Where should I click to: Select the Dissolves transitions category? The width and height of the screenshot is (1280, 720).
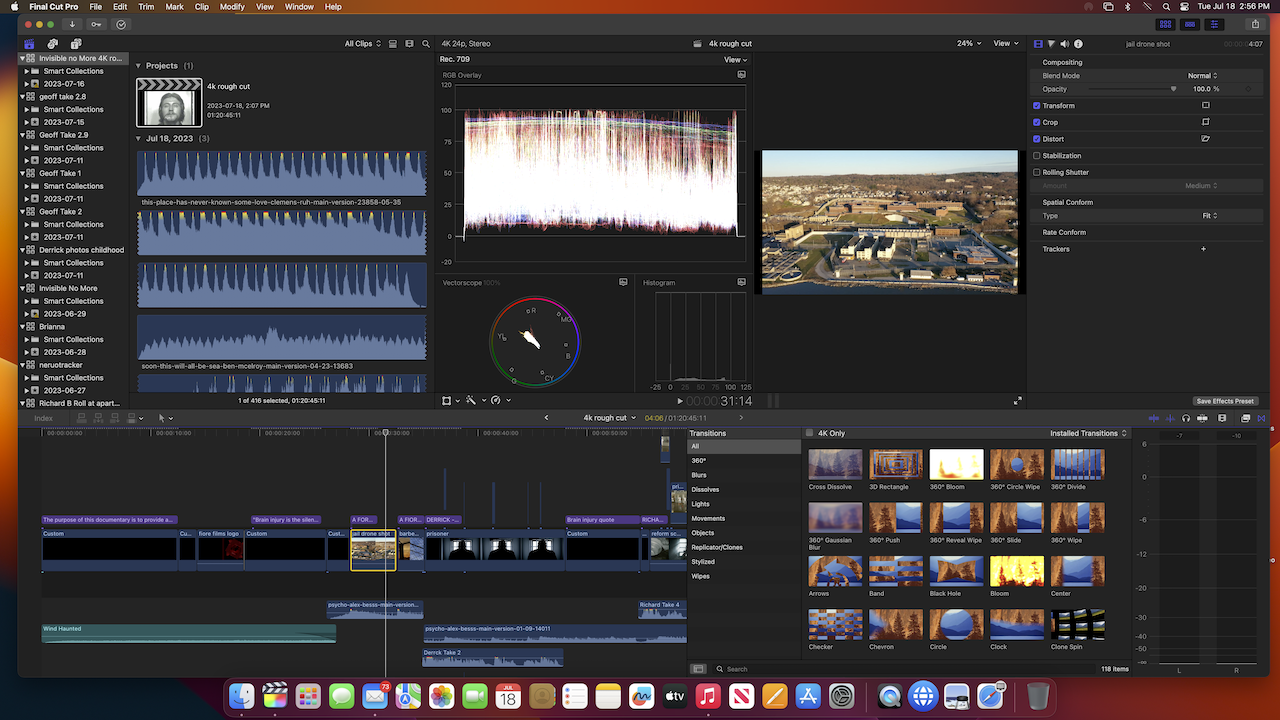coord(705,490)
